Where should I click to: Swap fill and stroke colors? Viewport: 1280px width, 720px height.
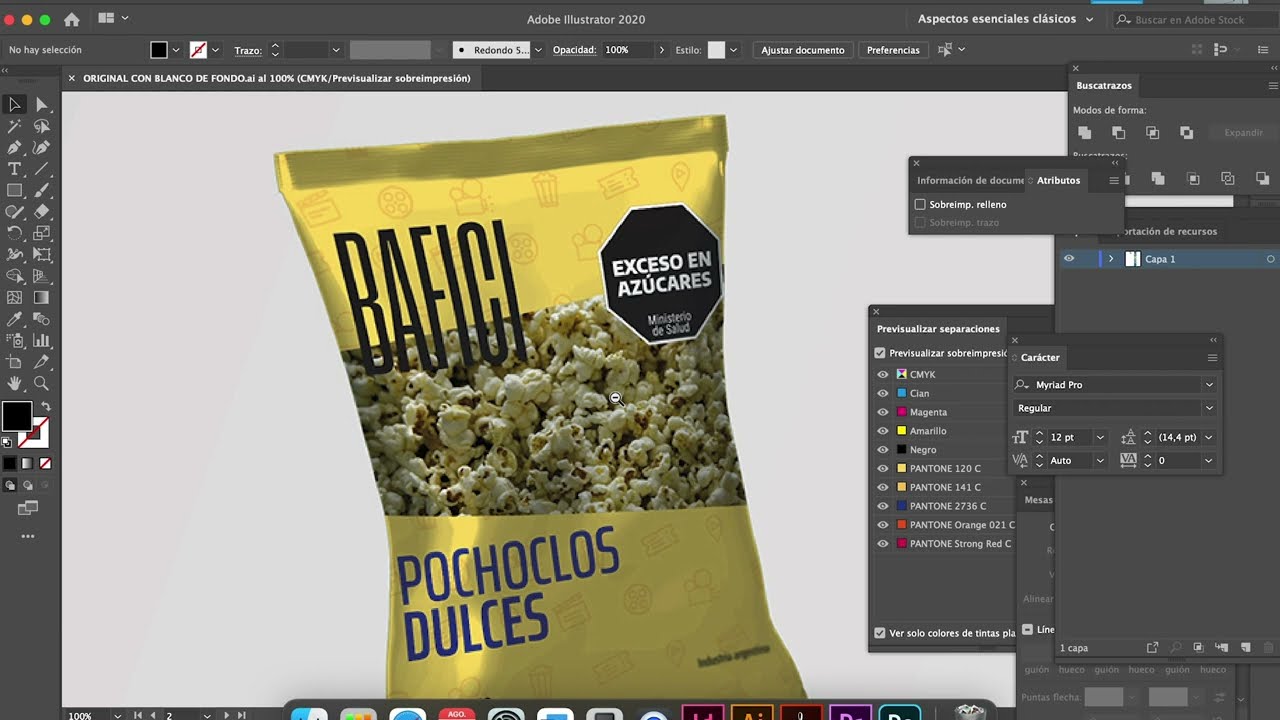coord(45,407)
